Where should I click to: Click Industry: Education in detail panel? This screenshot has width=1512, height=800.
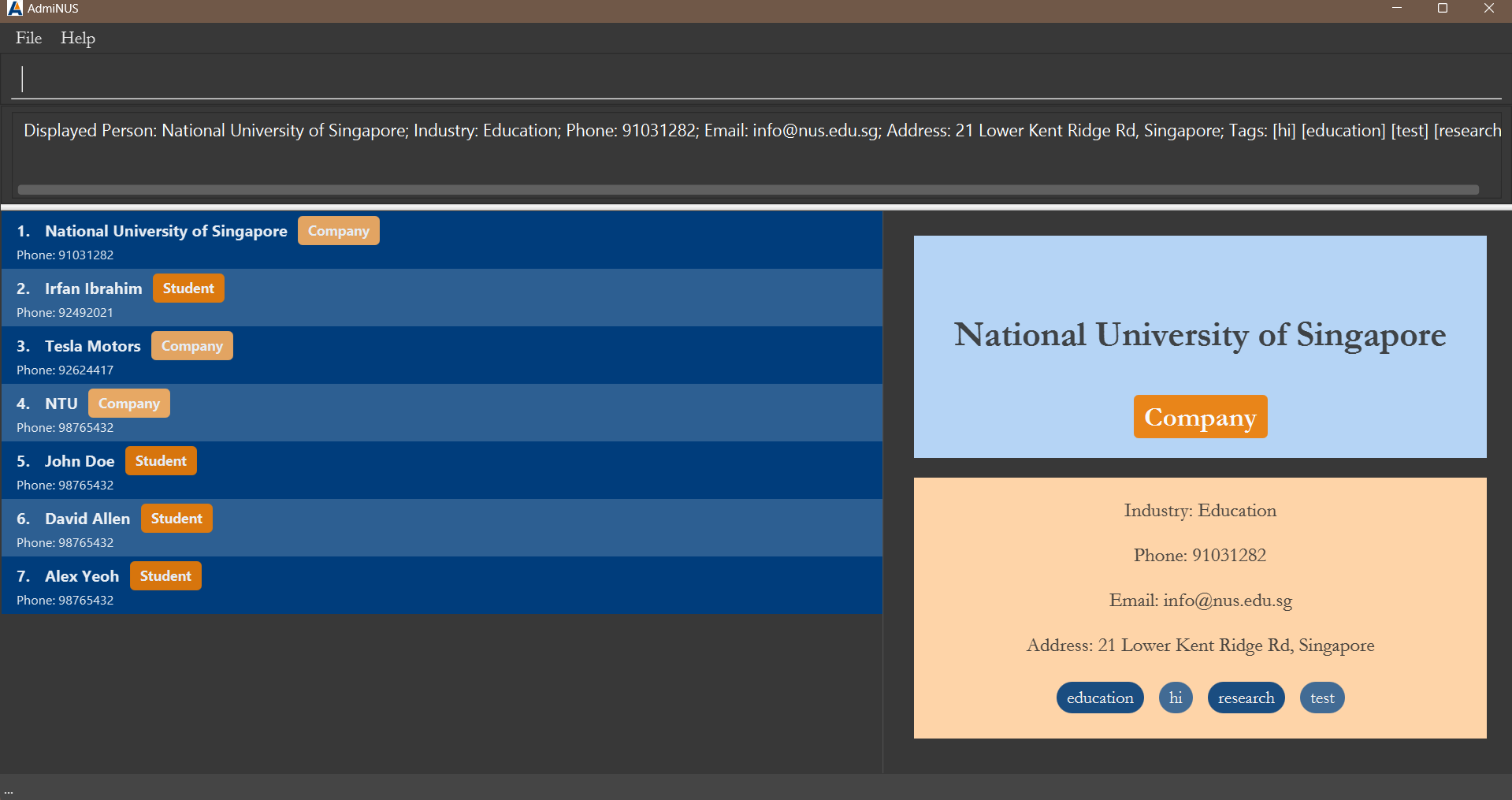coord(1200,511)
